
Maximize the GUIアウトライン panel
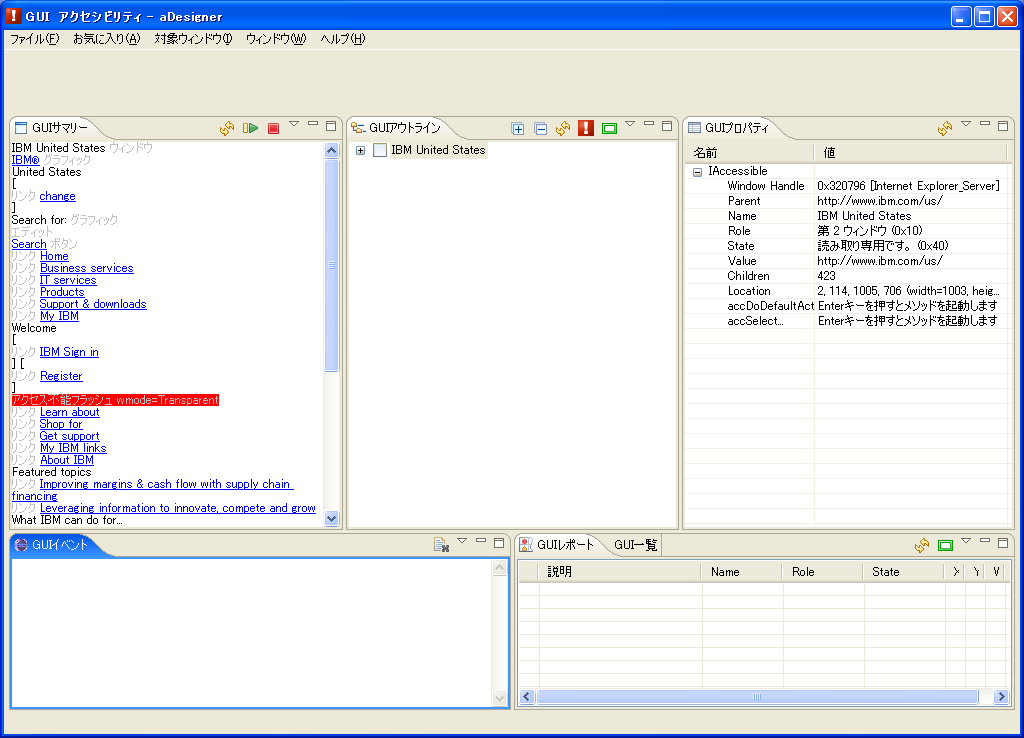tap(667, 125)
